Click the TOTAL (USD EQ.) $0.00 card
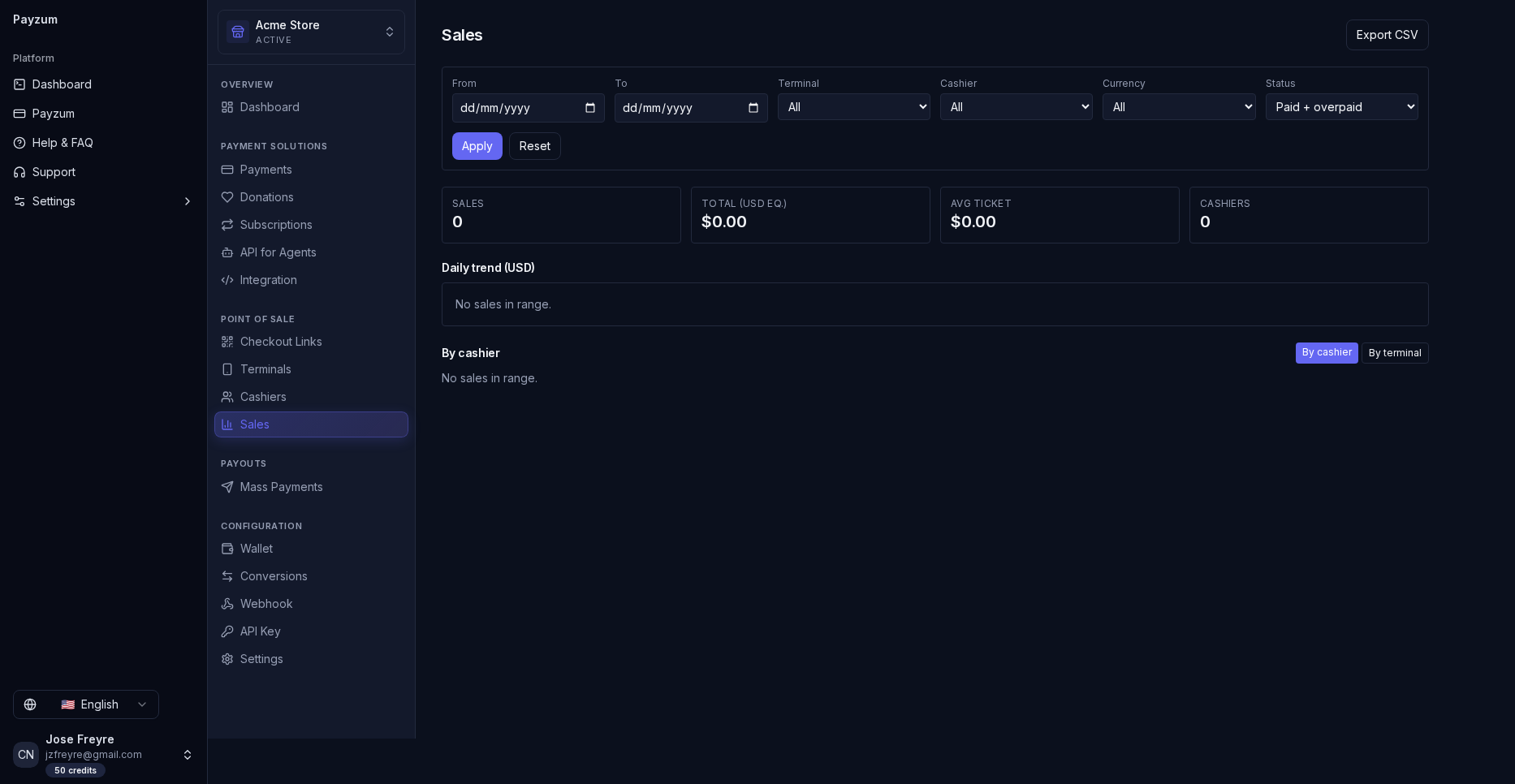 click(810, 215)
